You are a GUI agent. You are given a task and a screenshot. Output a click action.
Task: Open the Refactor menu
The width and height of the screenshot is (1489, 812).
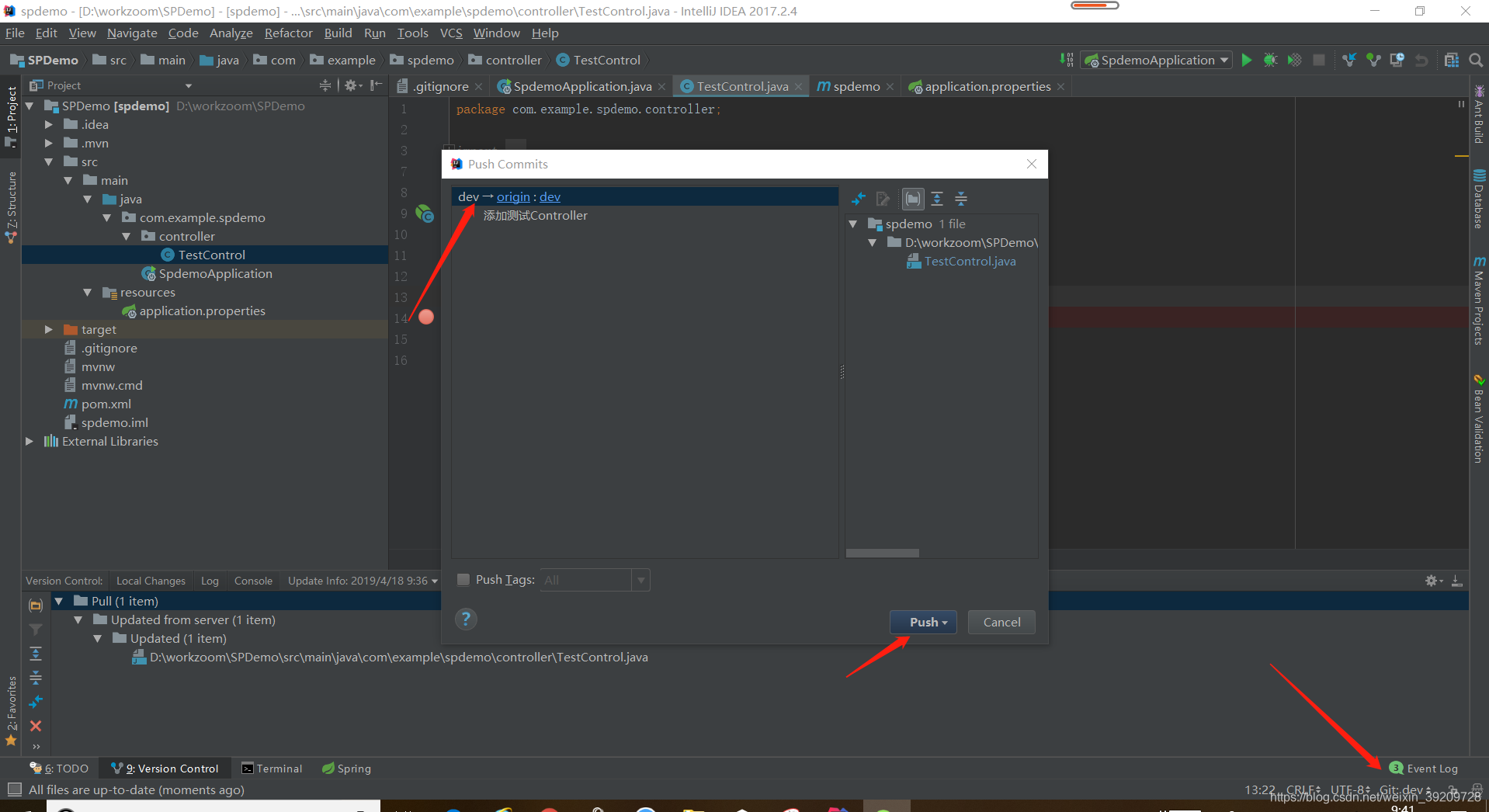tap(288, 33)
